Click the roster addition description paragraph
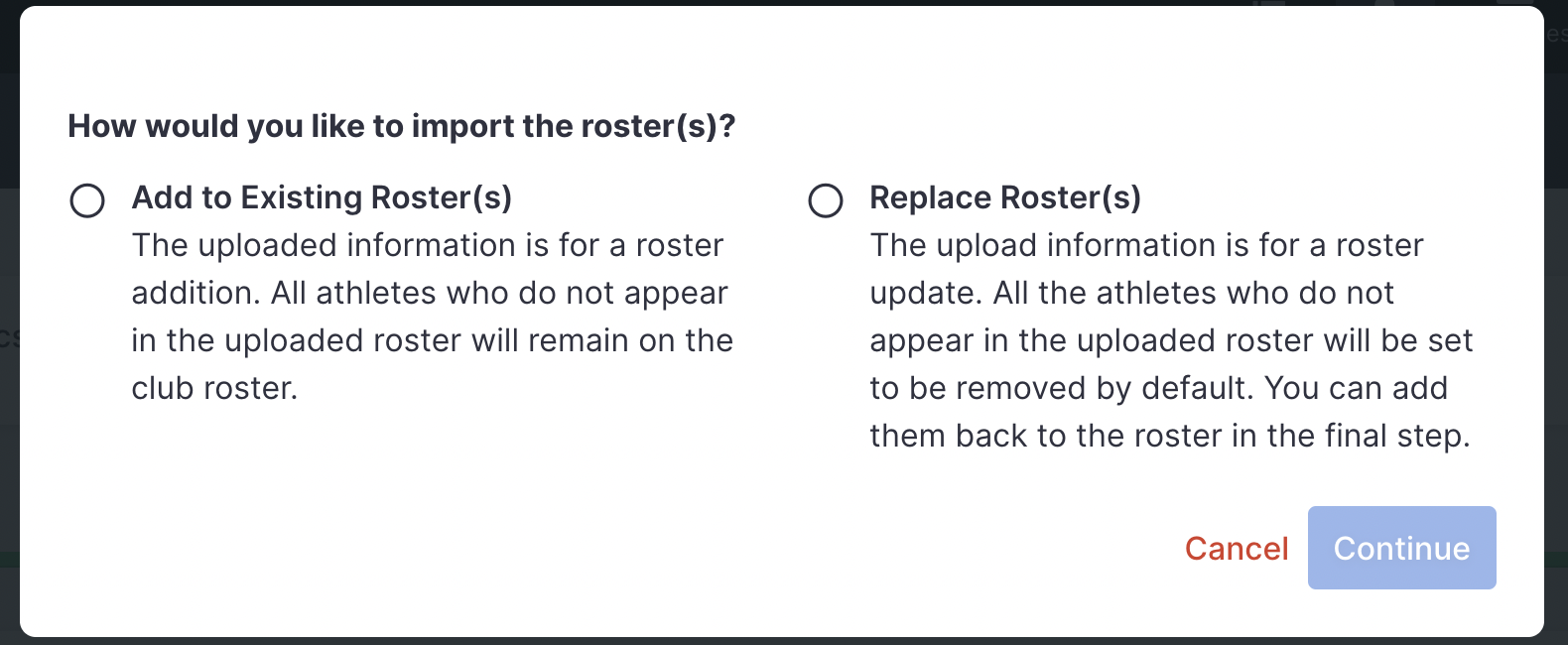The height and width of the screenshot is (645, 1568). coord(432,317)
